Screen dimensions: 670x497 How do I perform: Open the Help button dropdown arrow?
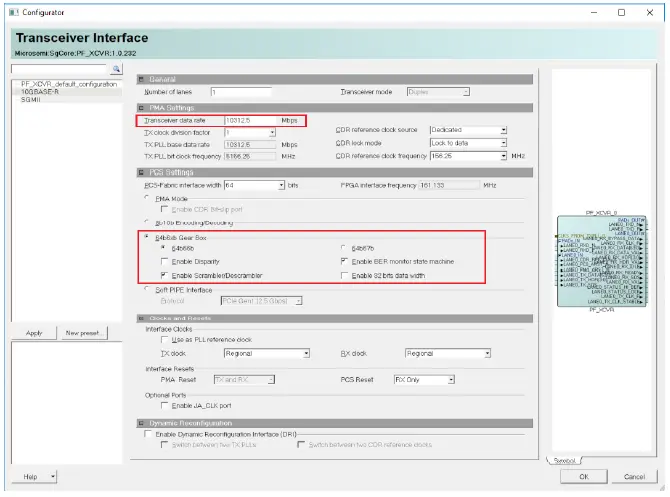pyautogui.click(x=53, y=476)
